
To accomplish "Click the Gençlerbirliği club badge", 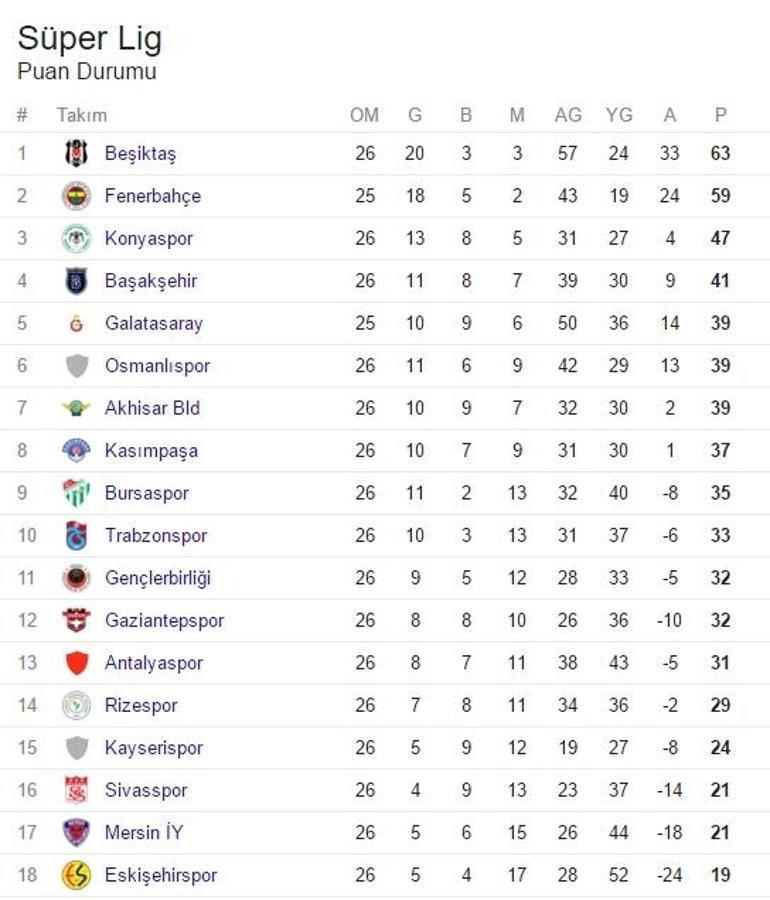I will [x=76, y=578].
